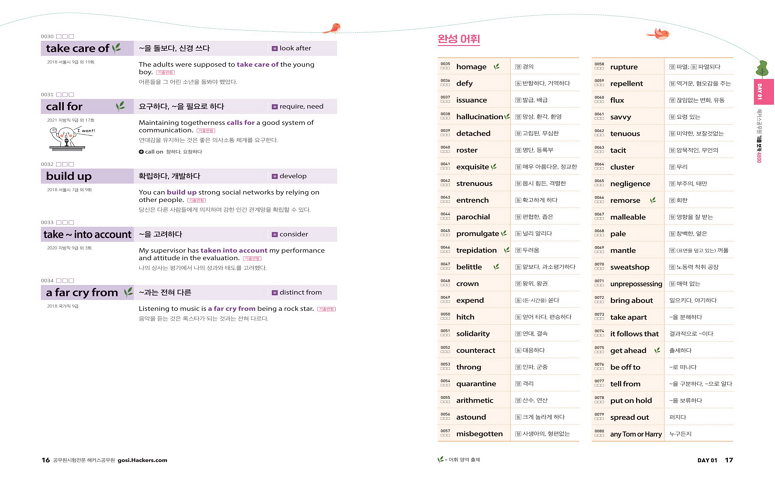The width and height of the screenshot is (775, 480).
Task: Tick the review checkboxes beside number 0034
Action: 65,280
